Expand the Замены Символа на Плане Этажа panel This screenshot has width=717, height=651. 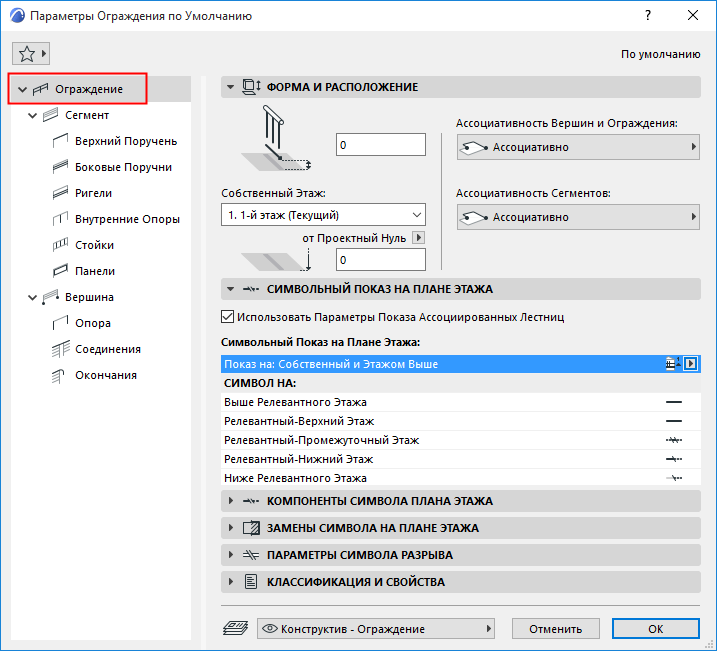click(230, 528)
